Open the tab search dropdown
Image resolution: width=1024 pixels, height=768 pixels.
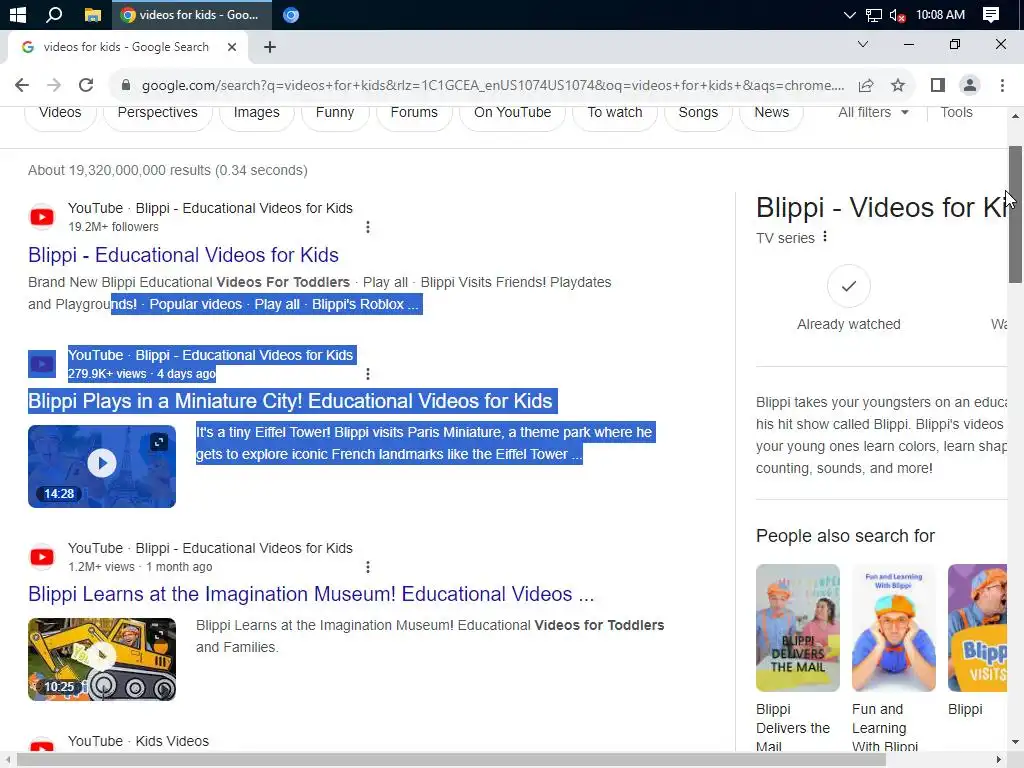tap(863, 44)
